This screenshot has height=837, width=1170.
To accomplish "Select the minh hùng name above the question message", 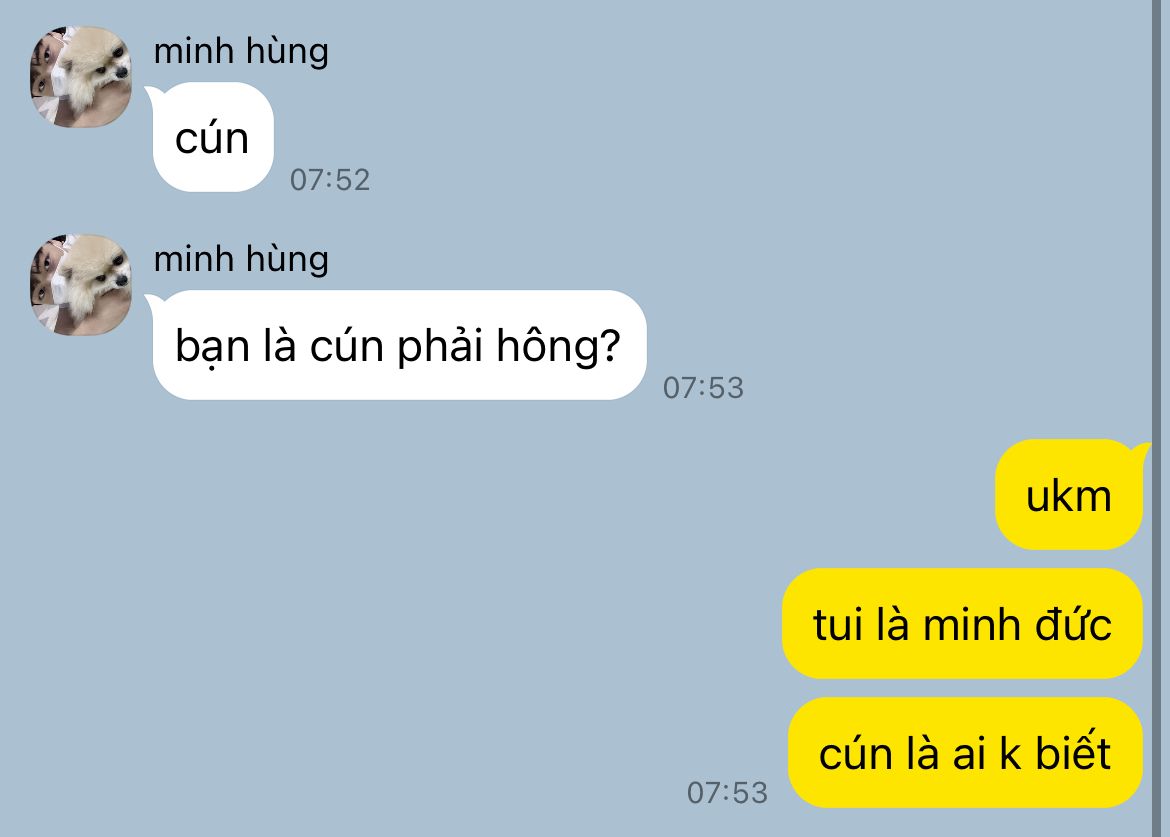I will (241, 260).
